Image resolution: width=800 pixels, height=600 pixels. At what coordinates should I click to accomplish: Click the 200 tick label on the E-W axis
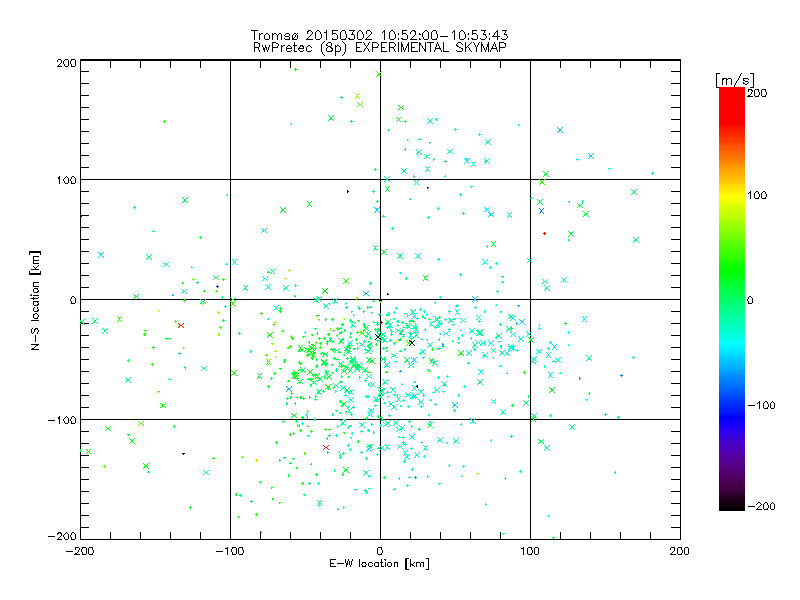[680, 551]
